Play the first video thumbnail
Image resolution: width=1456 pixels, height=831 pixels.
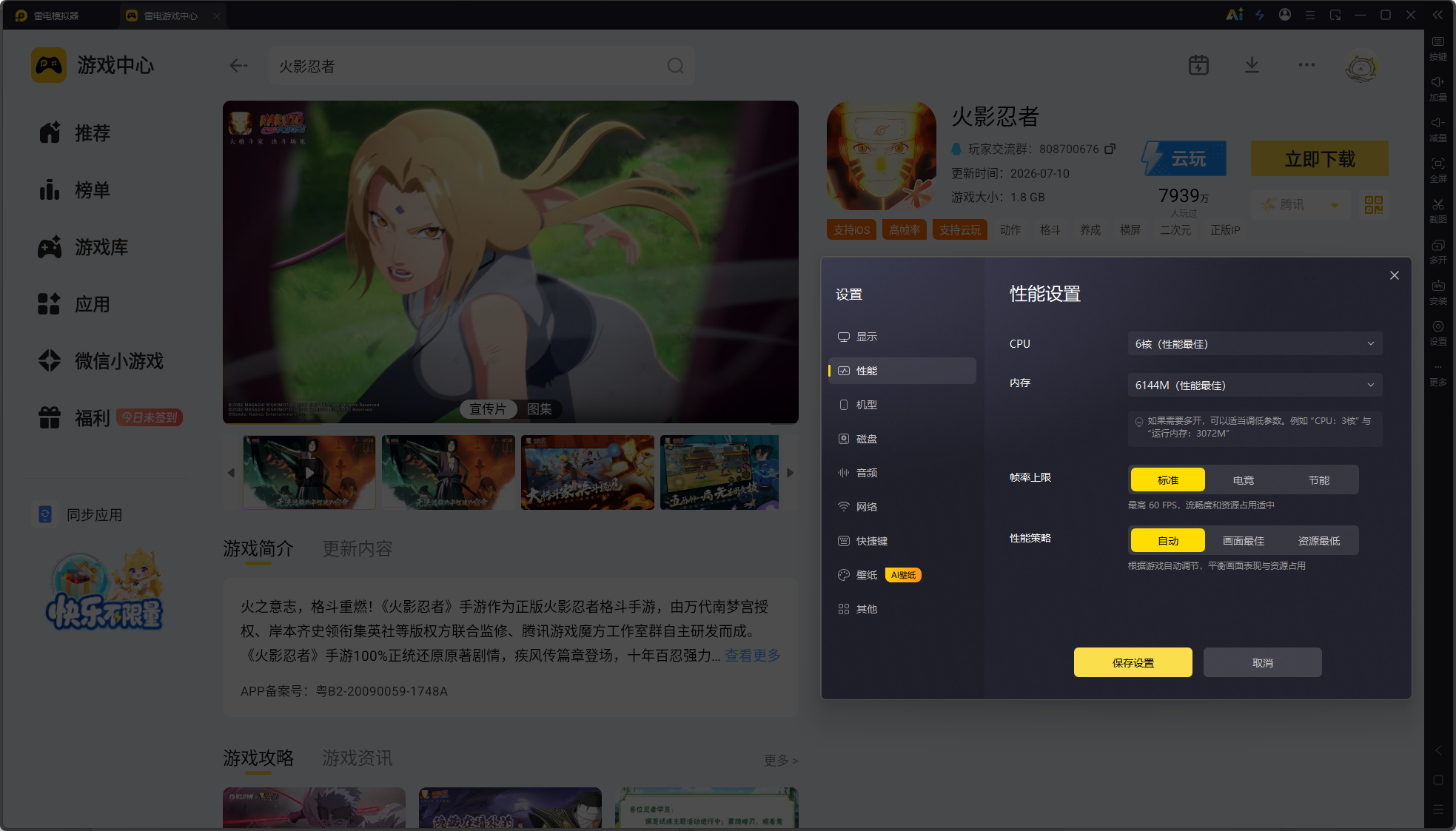point(309,472)
